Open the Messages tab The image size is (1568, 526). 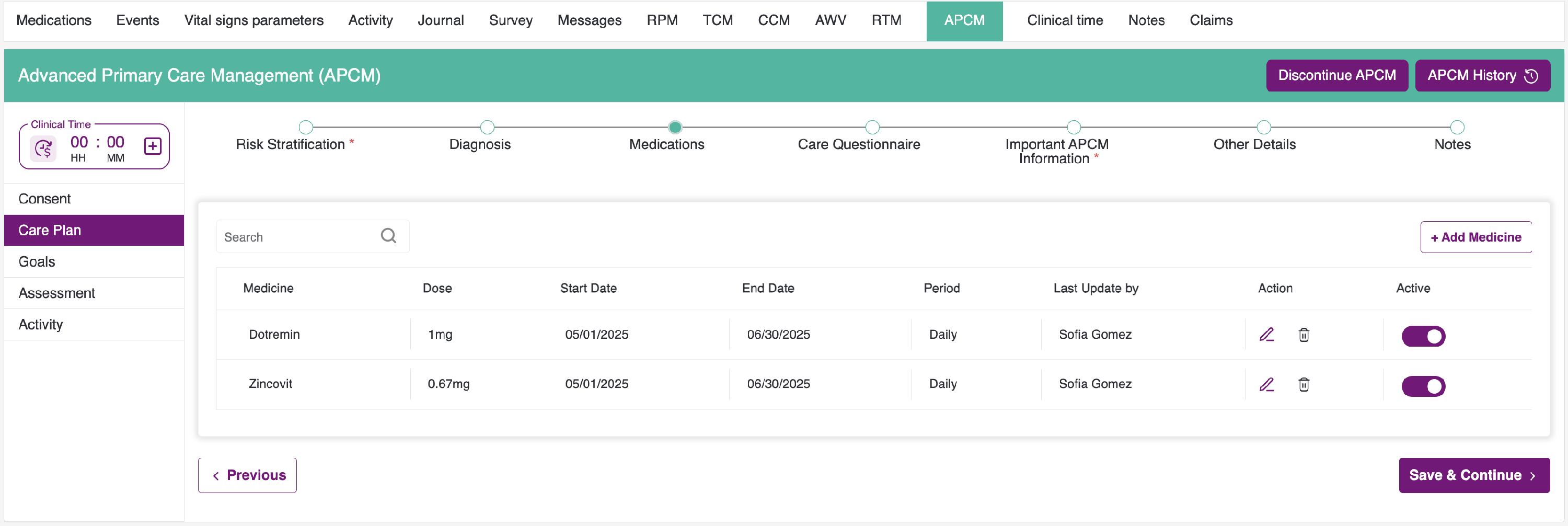[x=589, y=21]
